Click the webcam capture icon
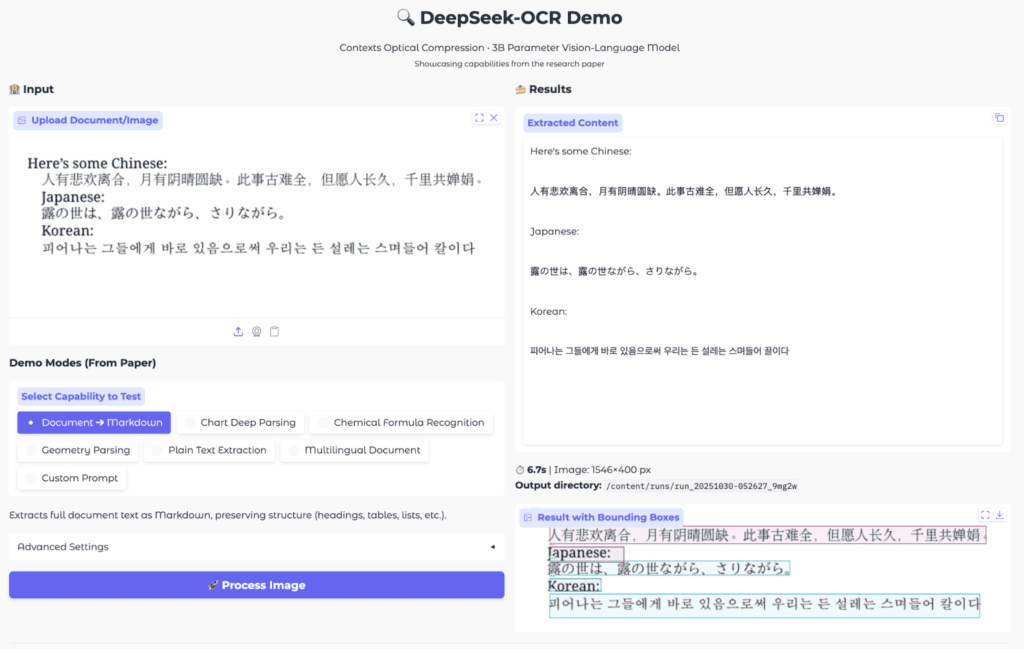This screenshot has width=1024, height=649. pyautogui.click(x=256, y=332)
